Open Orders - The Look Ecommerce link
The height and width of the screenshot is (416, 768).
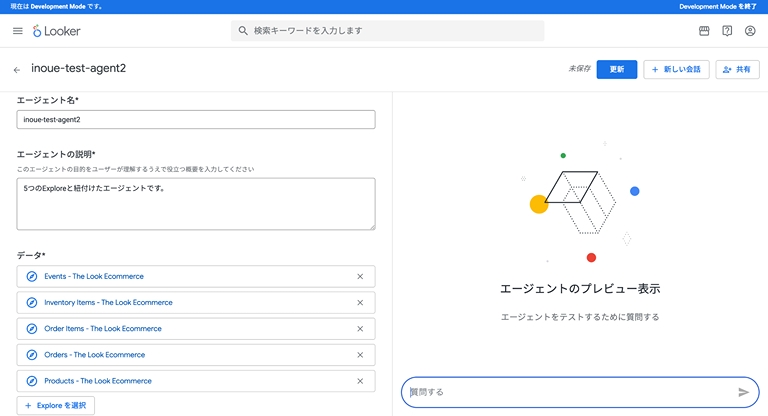[95, 355]
